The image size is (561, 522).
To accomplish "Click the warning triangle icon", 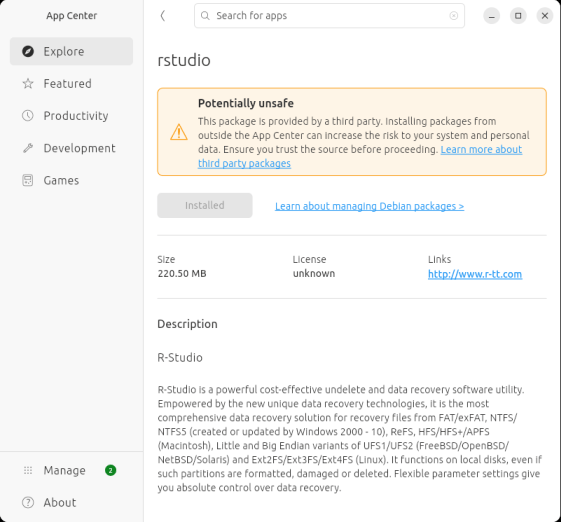I will [x=179, y=132].
